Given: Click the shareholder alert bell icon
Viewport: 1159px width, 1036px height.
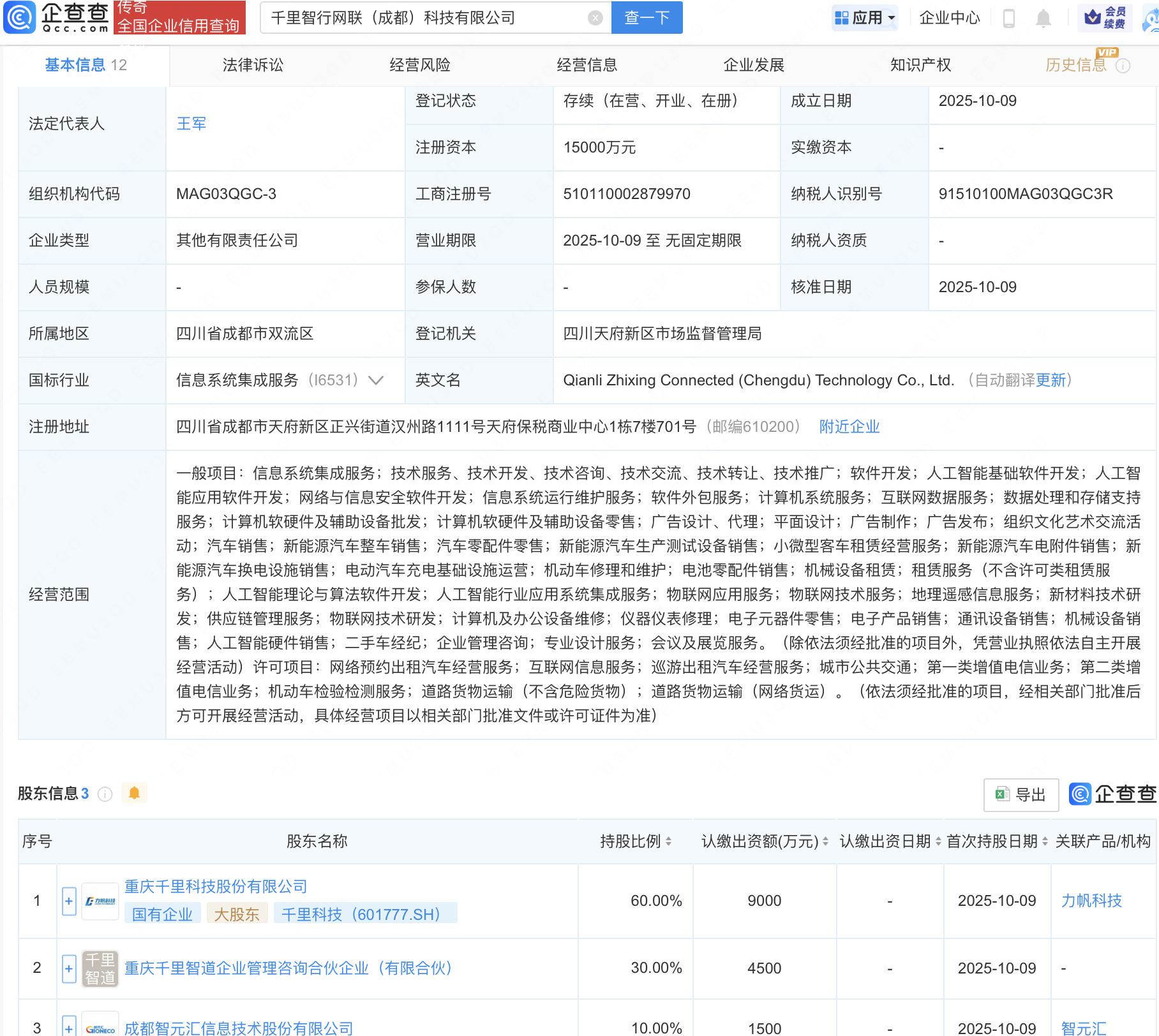Looking at the screenshot, I should [134, 793].
